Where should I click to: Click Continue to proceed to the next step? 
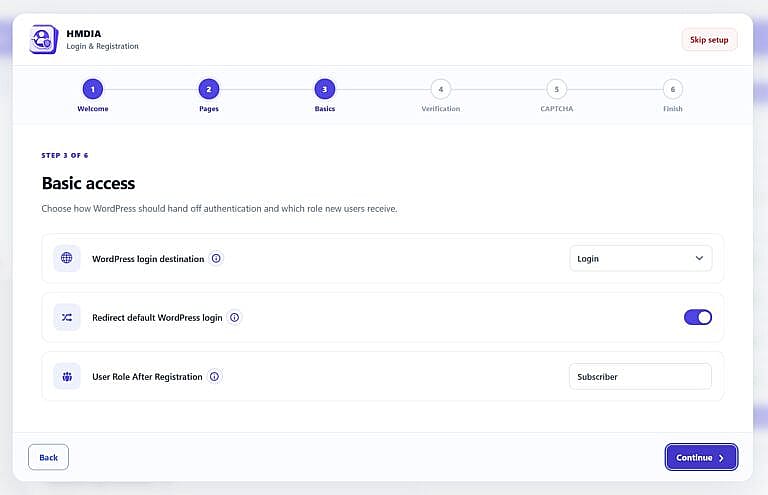coord(701,457)
